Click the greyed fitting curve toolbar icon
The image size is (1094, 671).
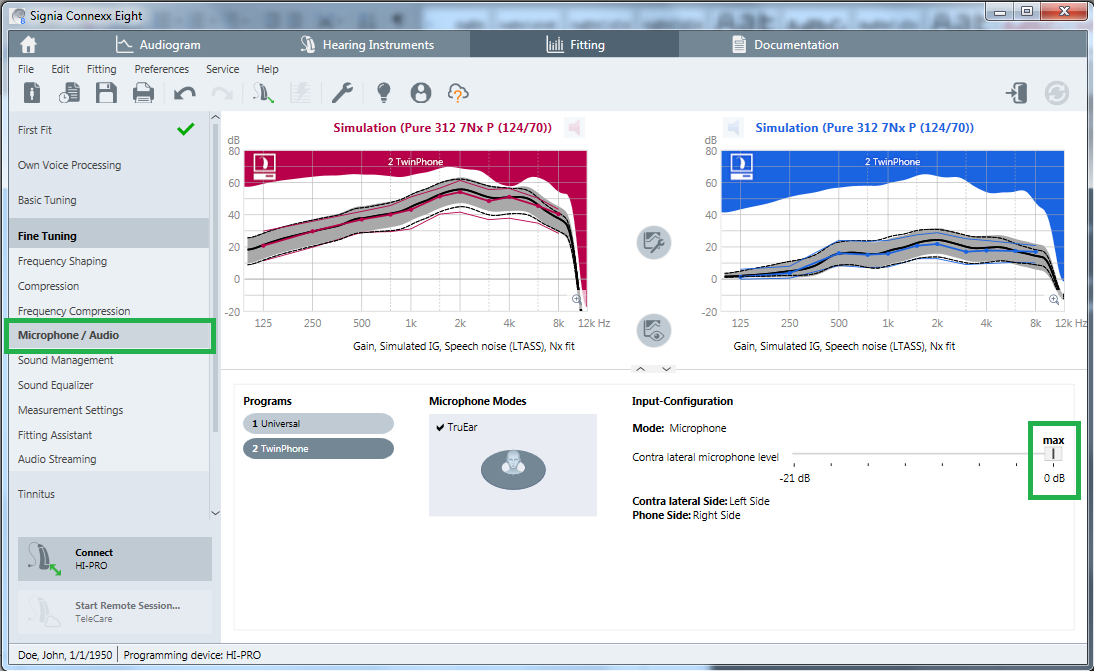point(301,93)
